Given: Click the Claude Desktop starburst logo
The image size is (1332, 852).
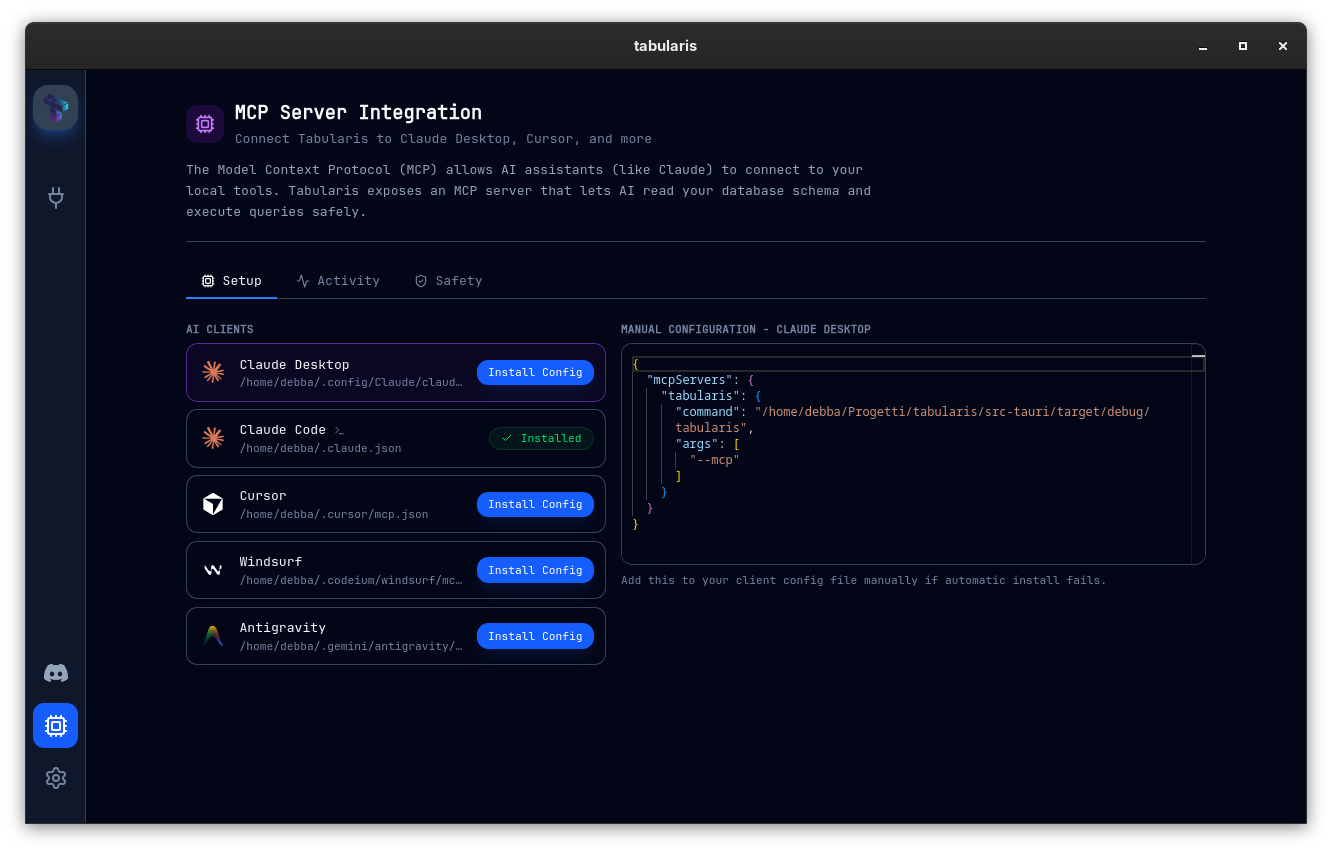Looking at the screenshot, I should click(x=213, y=372).
